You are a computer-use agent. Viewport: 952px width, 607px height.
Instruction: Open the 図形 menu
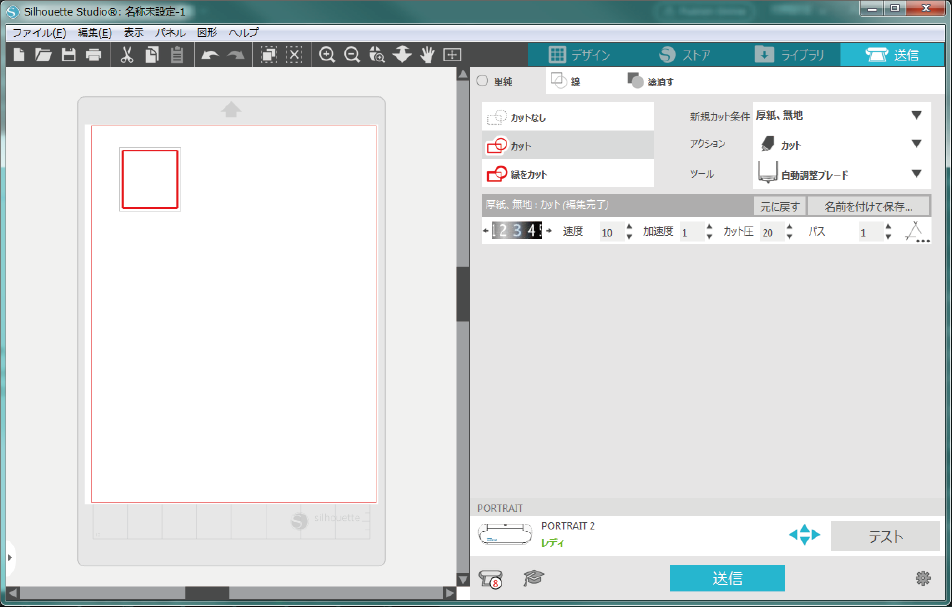(x=207, y=33)
